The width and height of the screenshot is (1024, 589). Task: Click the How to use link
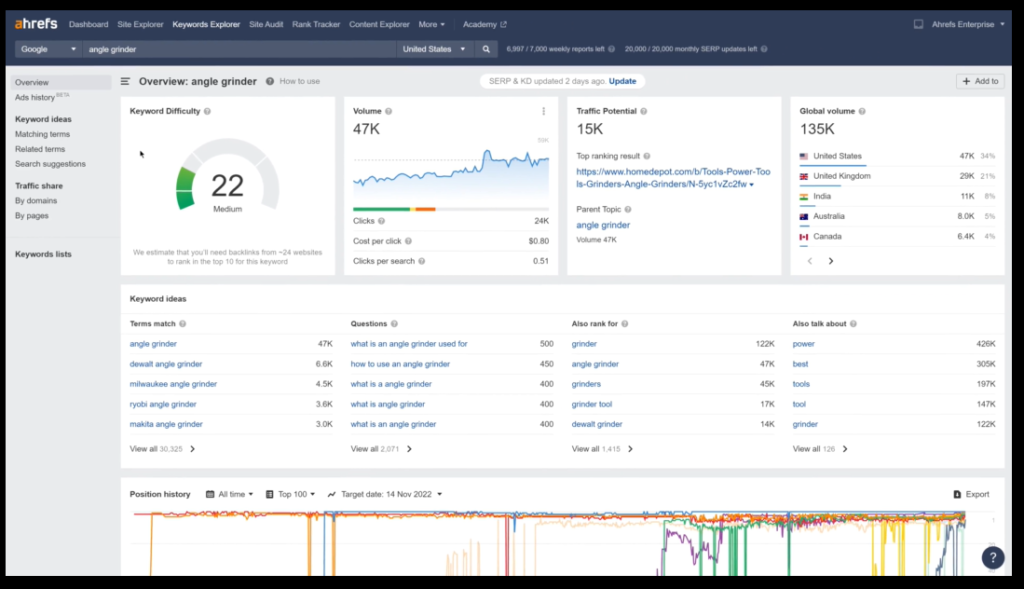[x=300, y=82]
